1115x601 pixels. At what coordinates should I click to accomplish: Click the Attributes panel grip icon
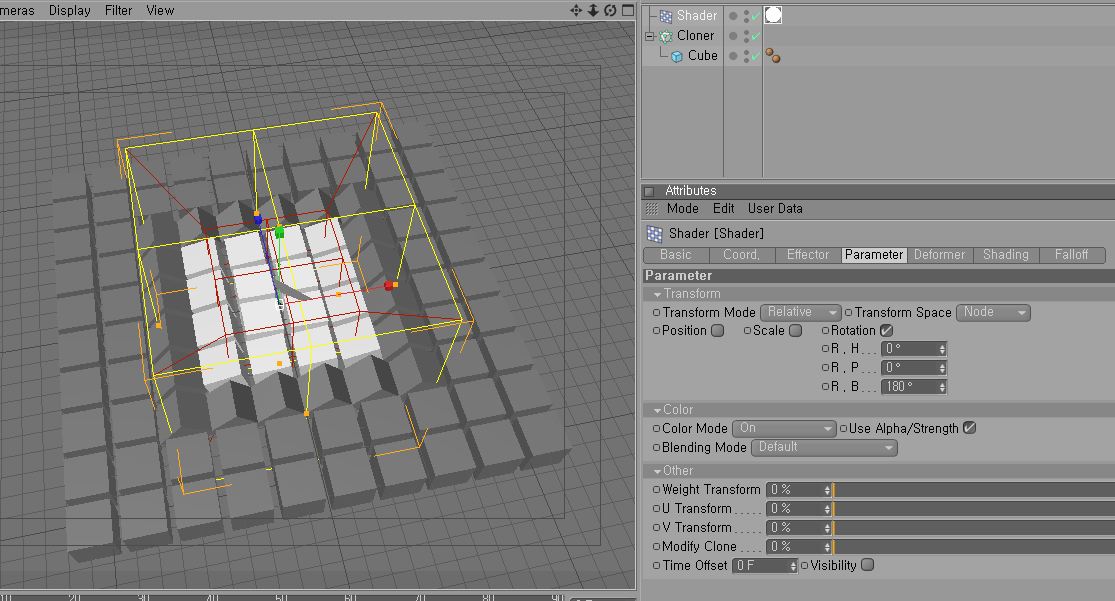point(652,209)
